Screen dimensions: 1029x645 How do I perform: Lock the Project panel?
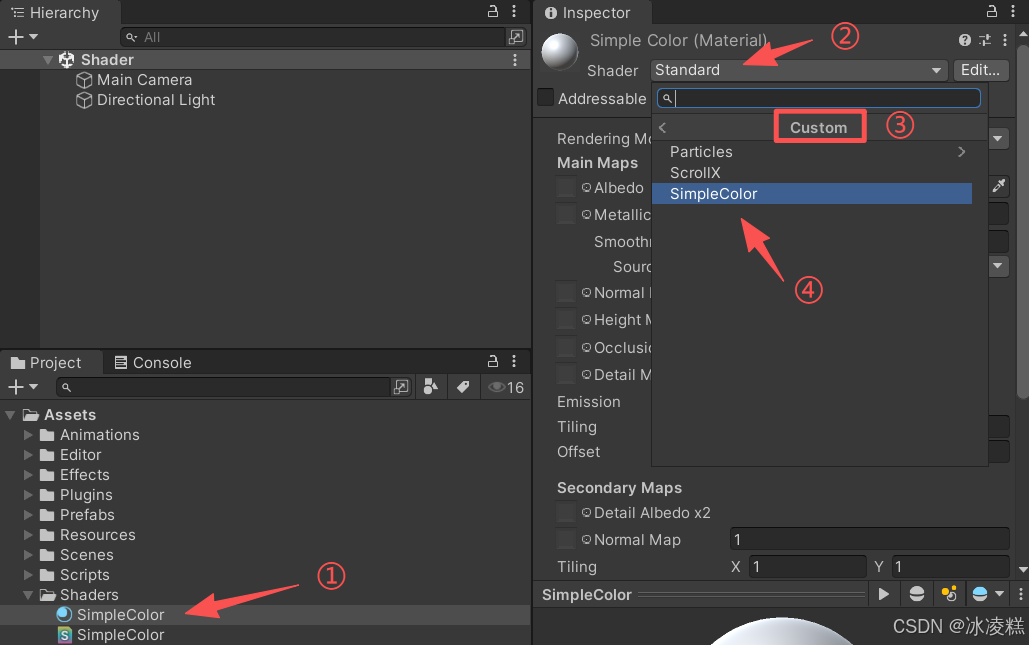(492, 362)
